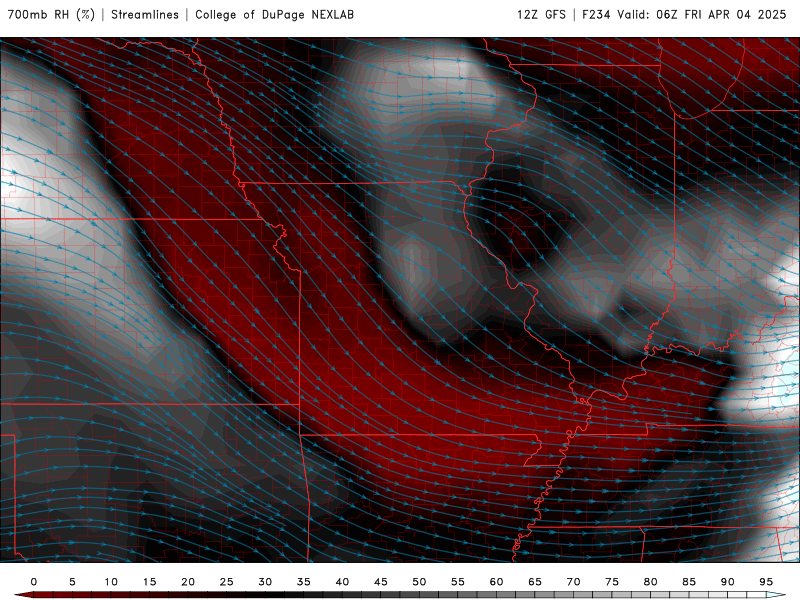Click the "25" legend label
Viewport: 800px width, 600px height.
(227, 582)
